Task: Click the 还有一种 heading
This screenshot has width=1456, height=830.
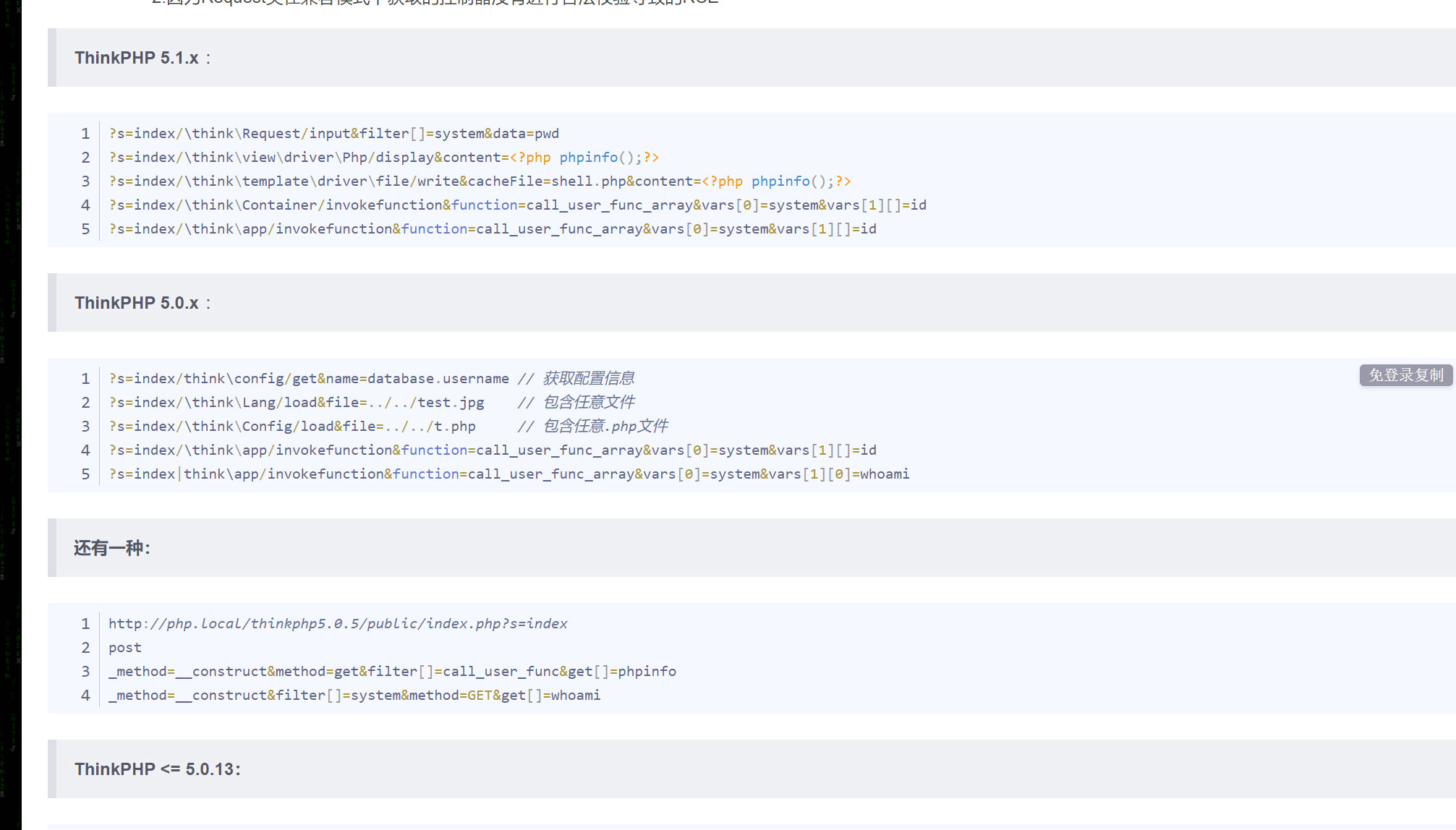Action: click(x=112, y=548)
